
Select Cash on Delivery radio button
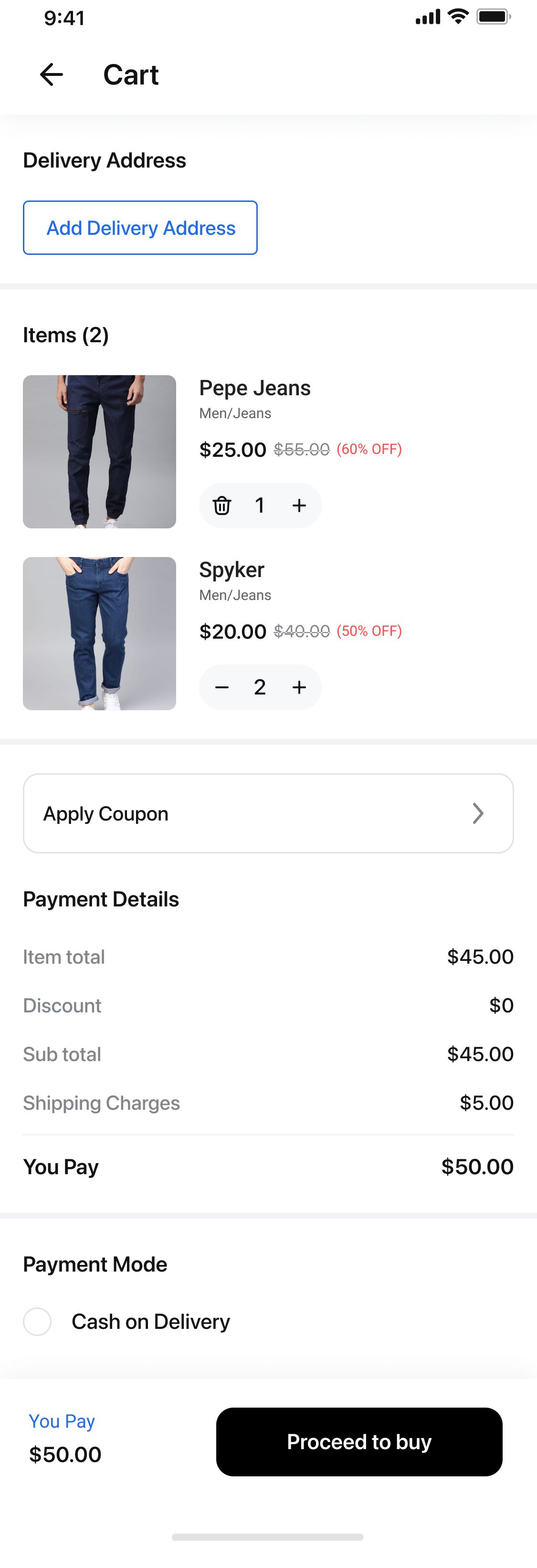(37, 1322)
